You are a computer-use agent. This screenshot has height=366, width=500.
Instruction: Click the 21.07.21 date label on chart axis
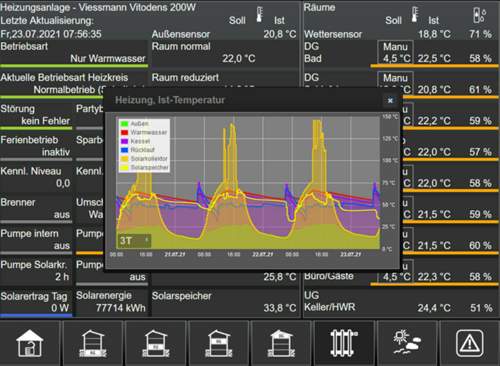(x=175, y=254)
